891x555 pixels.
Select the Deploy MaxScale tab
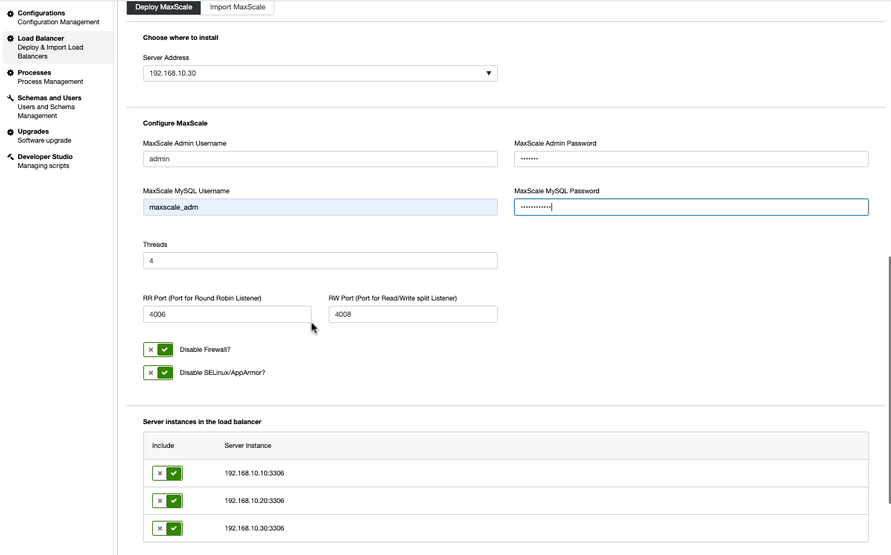(164, 7)
